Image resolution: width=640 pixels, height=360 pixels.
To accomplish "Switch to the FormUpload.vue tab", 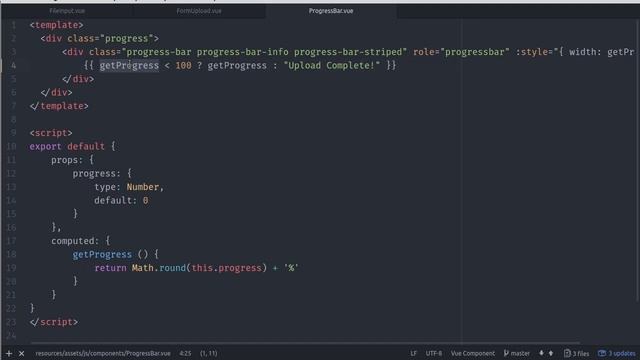I will click(x=199, y=11).
